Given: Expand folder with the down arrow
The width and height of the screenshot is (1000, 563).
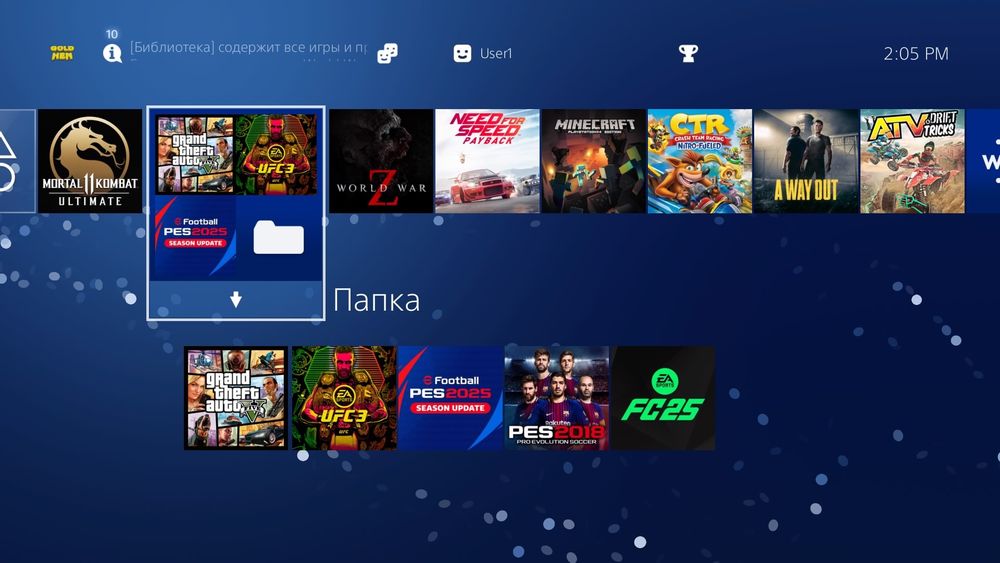Looking at the screenshot, I should point(236,300).
